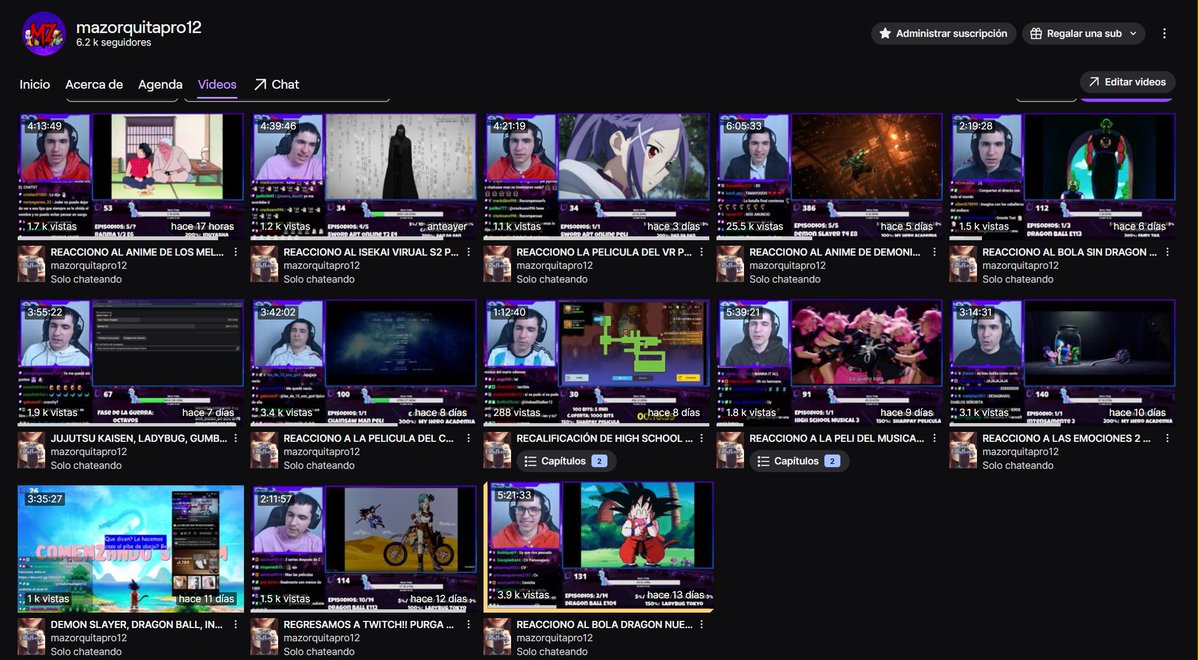This screenshot has width=1200, height=660.
Task: Play the 5:39:21 video thumbnail
Action: (x=830, y=362)
